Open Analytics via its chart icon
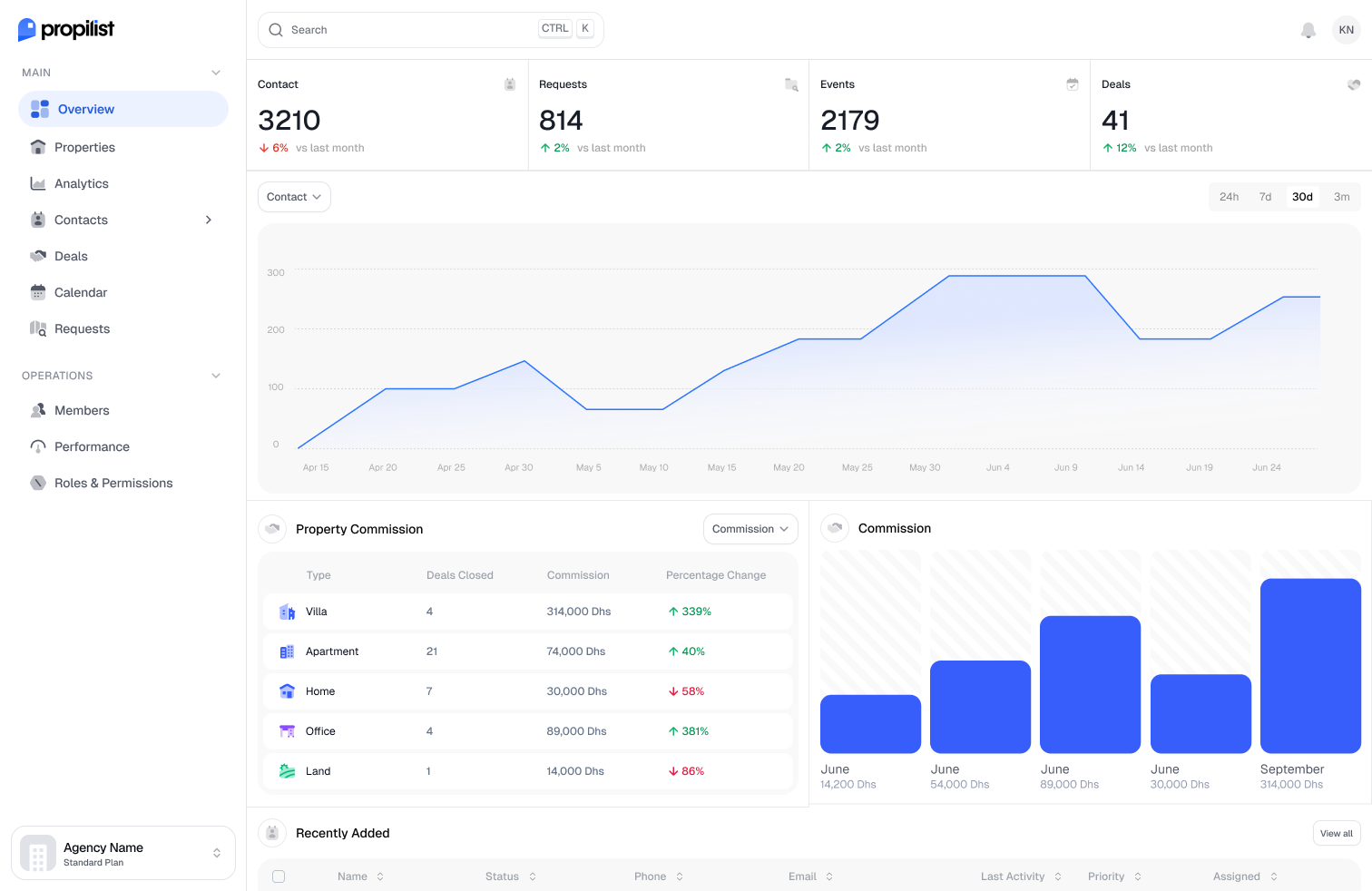The image size is (1372, 891). (38, 183)
